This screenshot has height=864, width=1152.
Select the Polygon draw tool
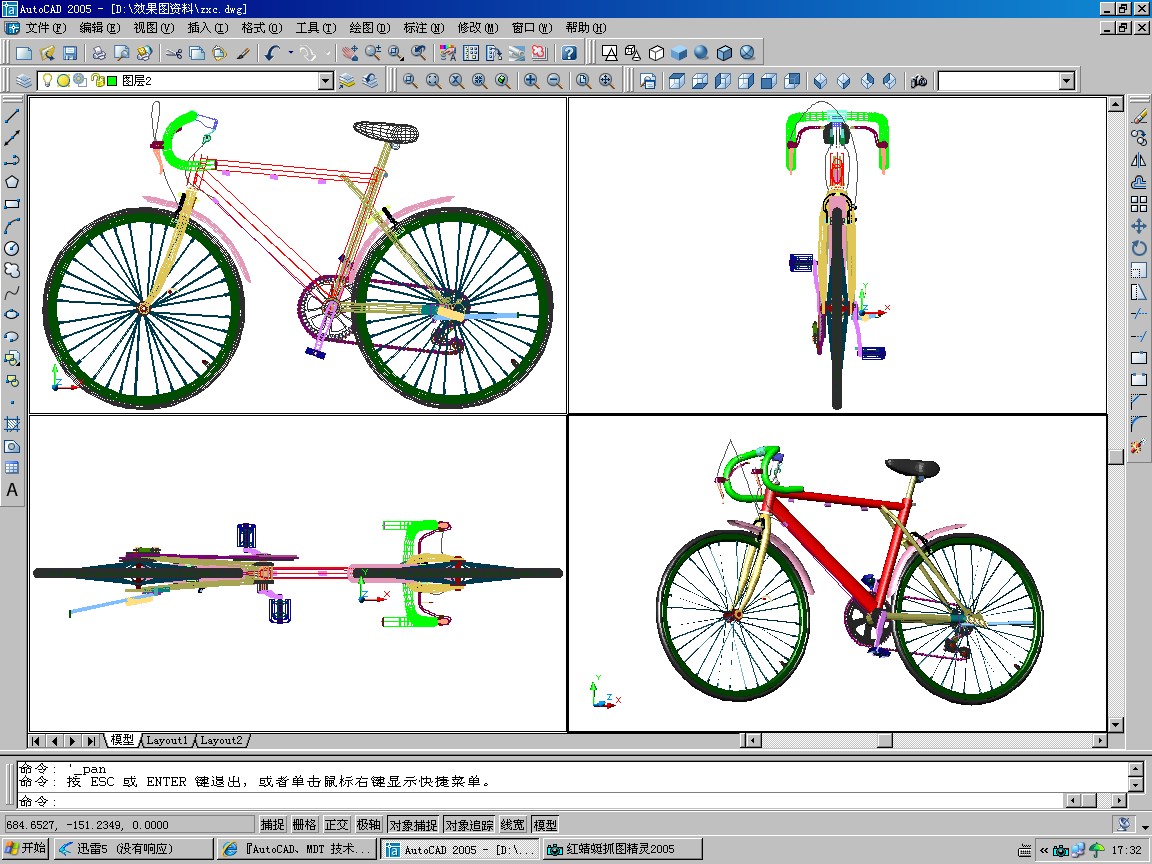[x=12, y=182]
